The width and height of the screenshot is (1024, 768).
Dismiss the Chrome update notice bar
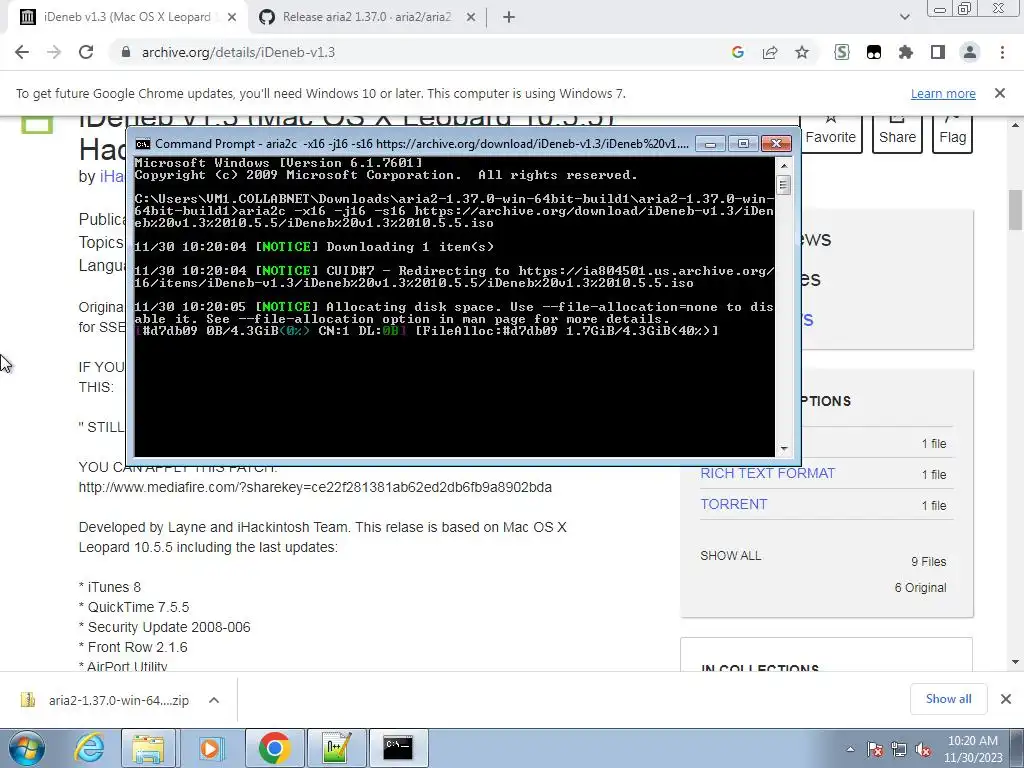point(1000,93)
